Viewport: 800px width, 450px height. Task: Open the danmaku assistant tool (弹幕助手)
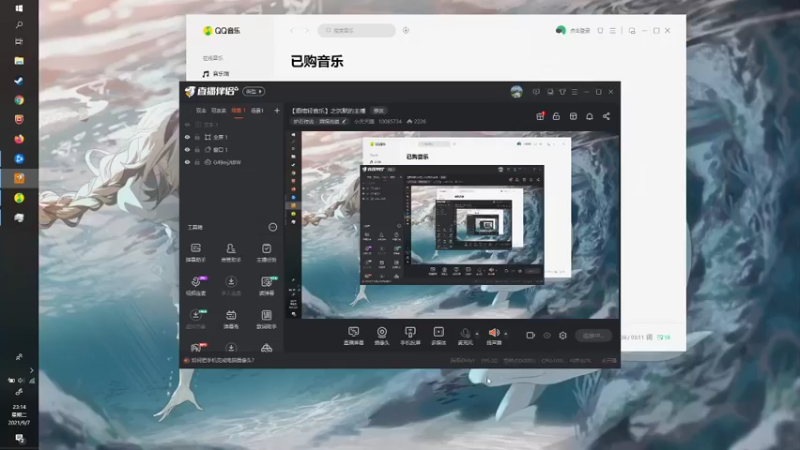(x=195, y=252)
